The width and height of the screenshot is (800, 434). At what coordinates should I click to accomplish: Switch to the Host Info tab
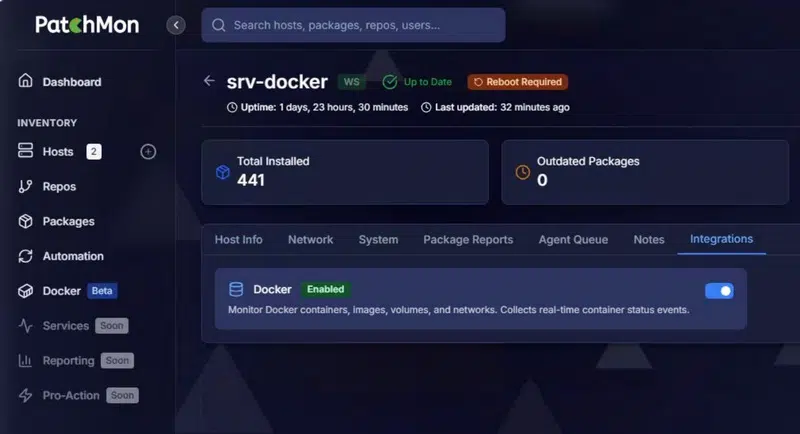pyautogui.click(x=238, y=240)
